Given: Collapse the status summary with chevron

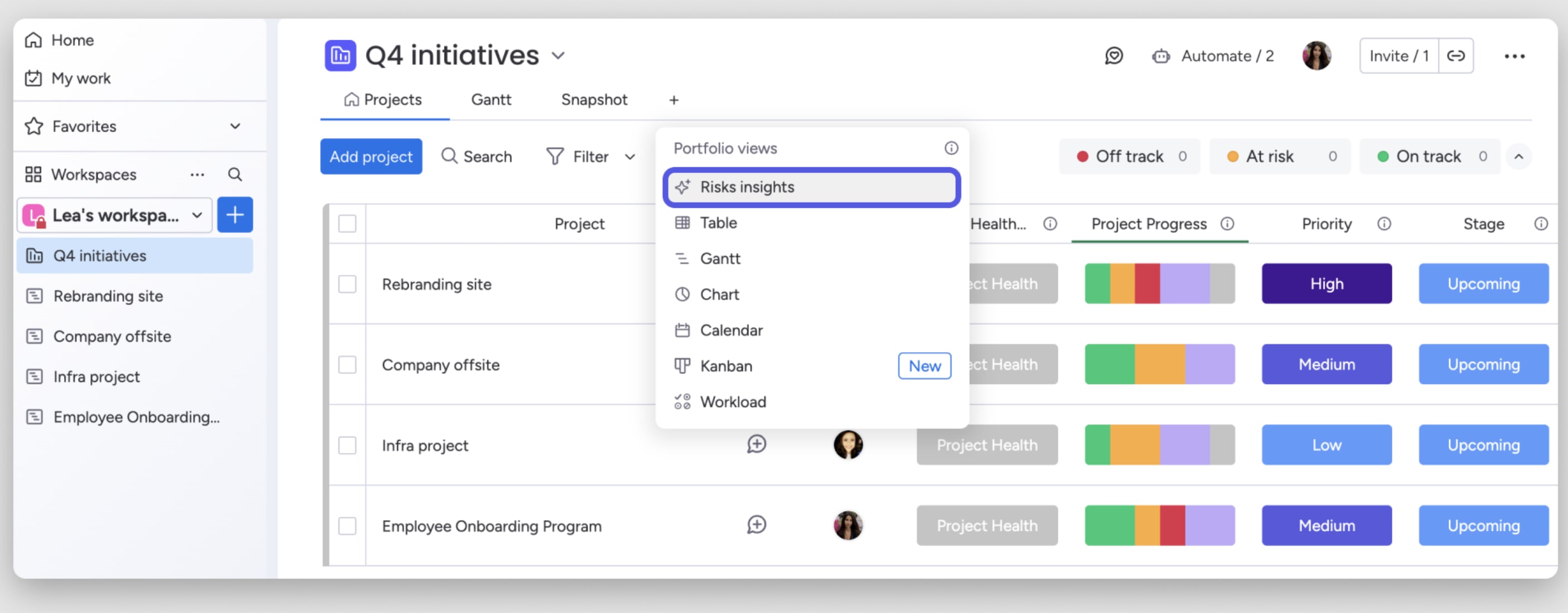Looking at the screenshot, I should [x=1519, y=157].
